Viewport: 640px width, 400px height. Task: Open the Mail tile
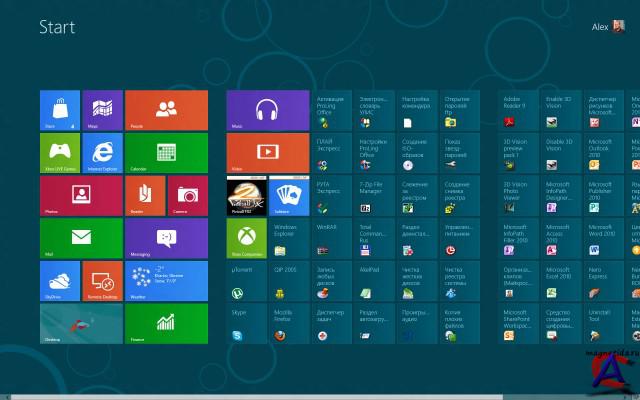(81, 238)
